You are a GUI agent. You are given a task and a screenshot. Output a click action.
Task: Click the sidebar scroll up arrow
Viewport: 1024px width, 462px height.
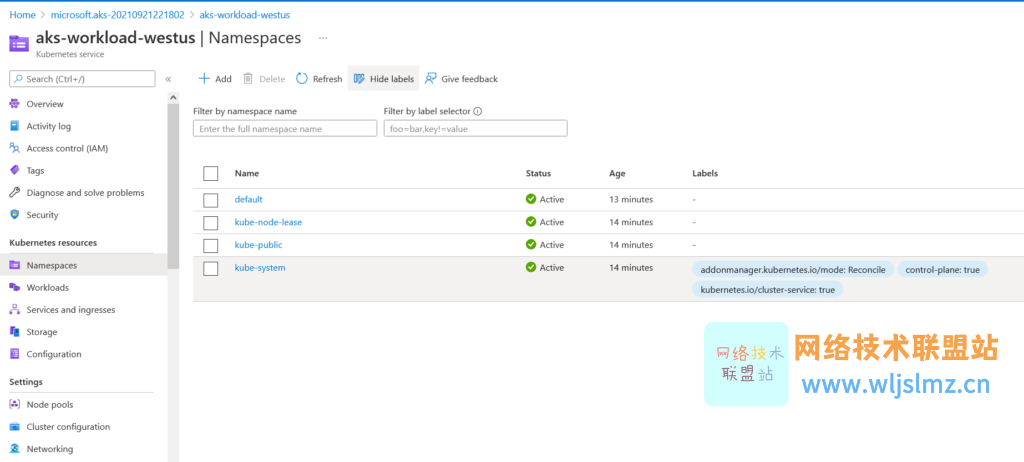pos(173,97)
